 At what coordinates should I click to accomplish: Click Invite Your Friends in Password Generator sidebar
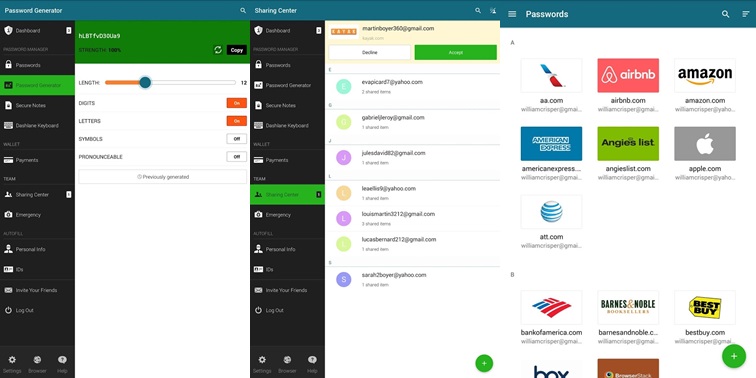pyautogui.click(x=37, y=290)
